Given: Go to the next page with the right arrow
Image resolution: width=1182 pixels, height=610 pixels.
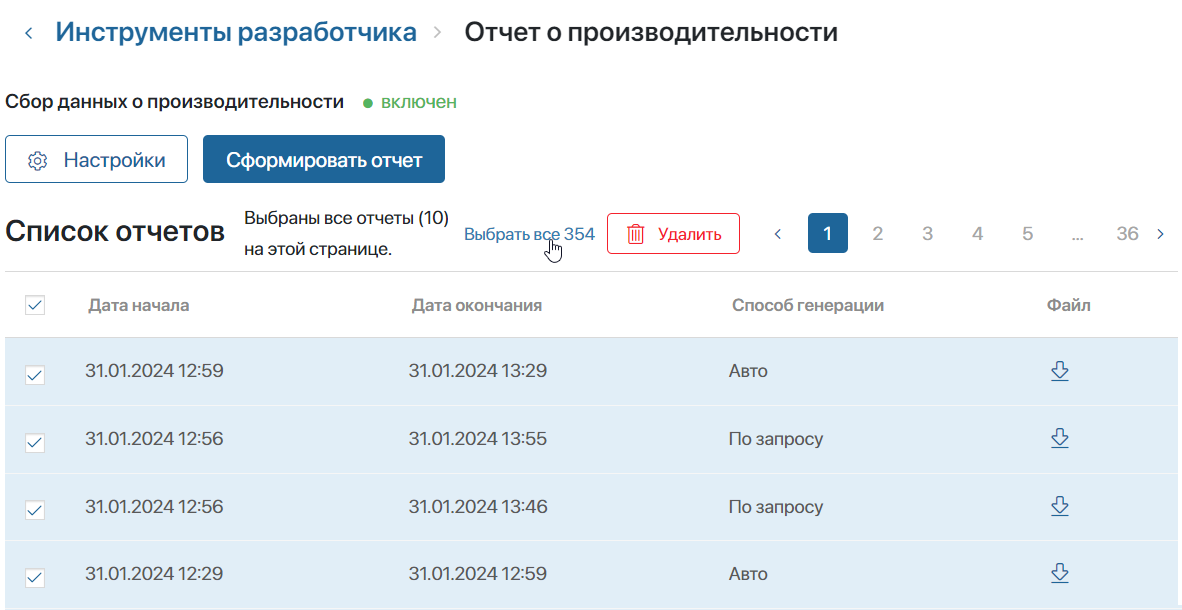Looking at the screenshot, I should pos(1161,234).
